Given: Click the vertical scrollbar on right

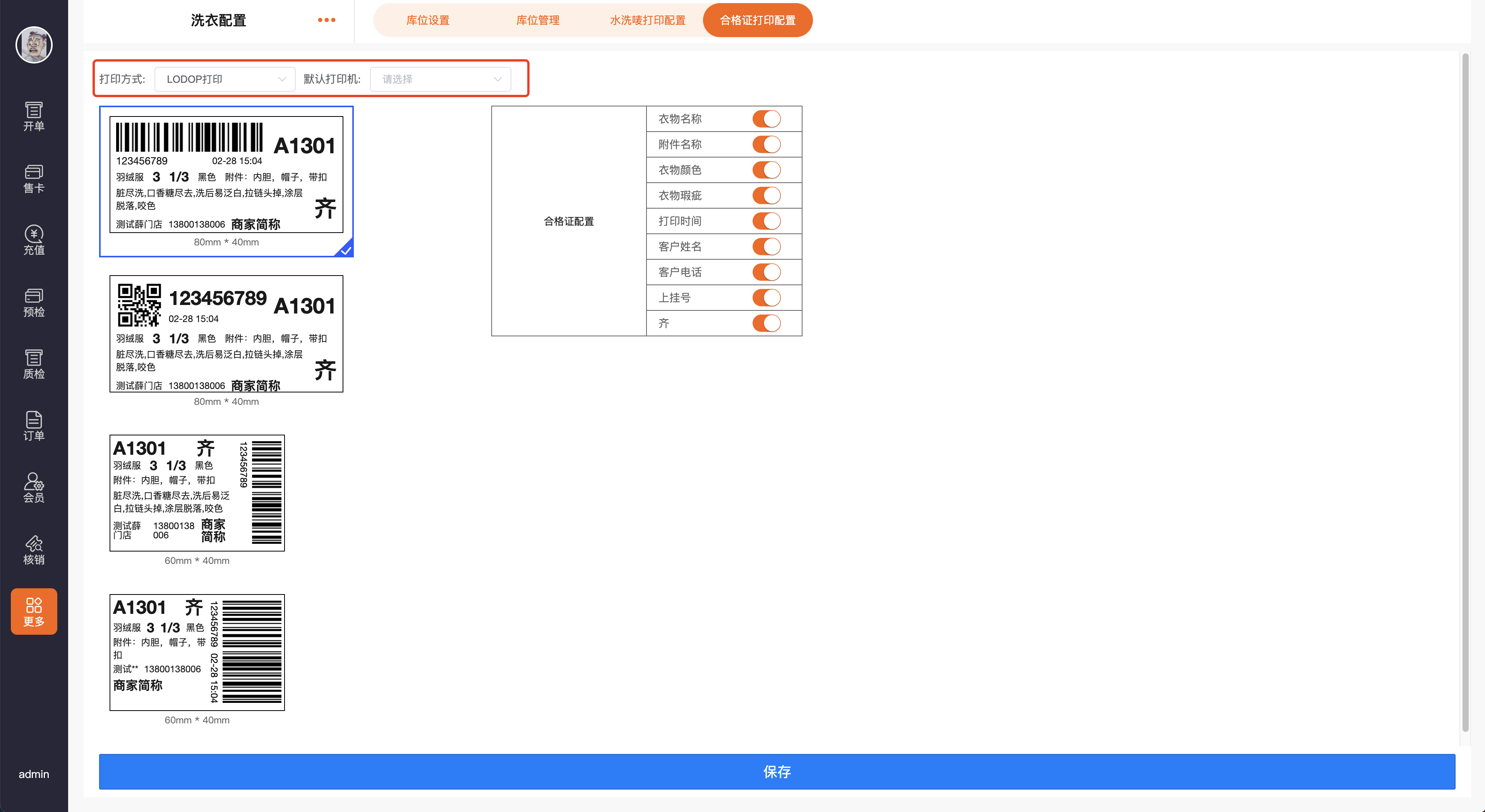Looking at the screenshot, I should point(1465,392).
